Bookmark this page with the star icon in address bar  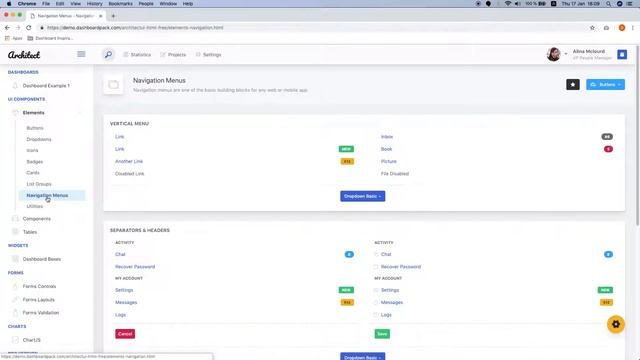[592, 28]
